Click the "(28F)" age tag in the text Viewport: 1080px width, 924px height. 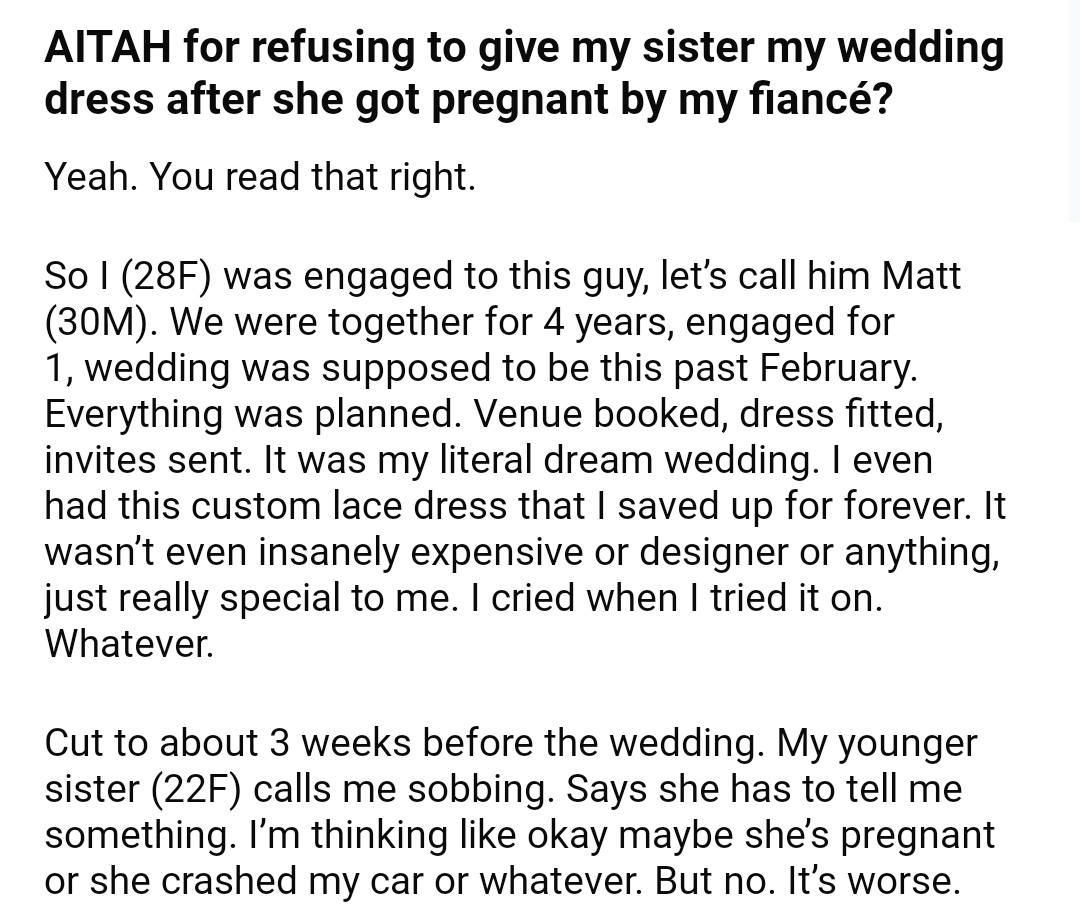click(x=165, y=275)
